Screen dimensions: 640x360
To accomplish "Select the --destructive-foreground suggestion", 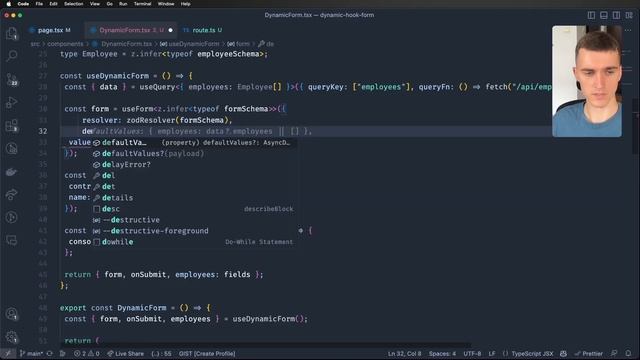I will click(193, 231).
